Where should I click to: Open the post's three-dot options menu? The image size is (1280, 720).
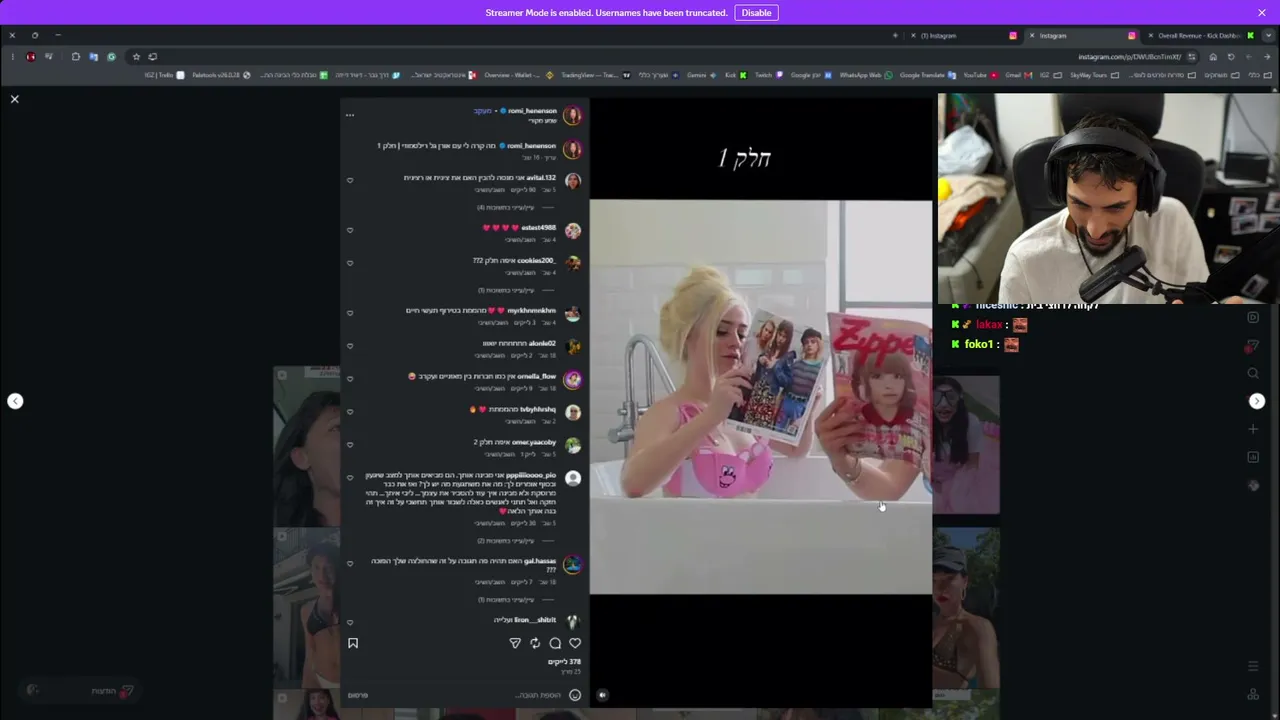(x=350, y=115)
